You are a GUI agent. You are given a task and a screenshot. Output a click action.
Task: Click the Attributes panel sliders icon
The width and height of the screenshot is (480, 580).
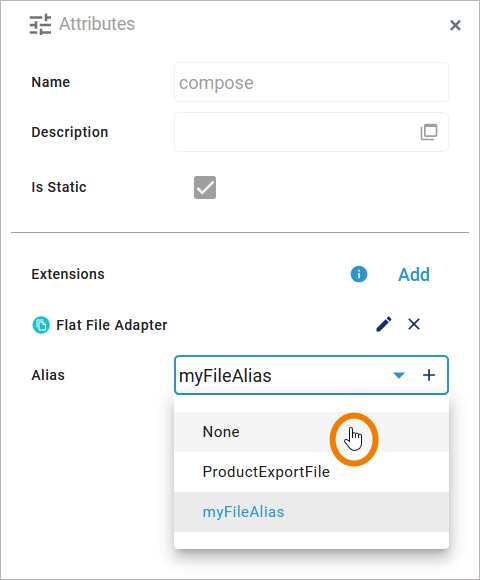pyautogui.click(x=40, y=24)
